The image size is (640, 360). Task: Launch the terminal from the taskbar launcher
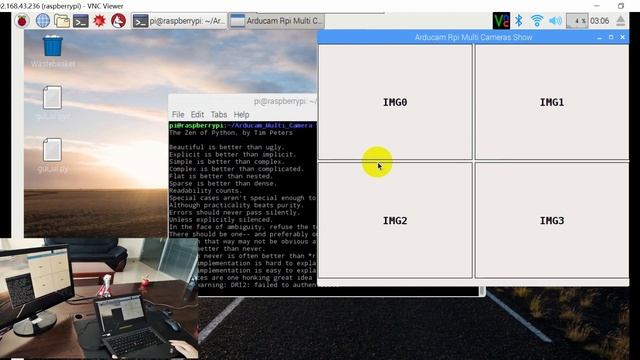click(x=80, y=21)
